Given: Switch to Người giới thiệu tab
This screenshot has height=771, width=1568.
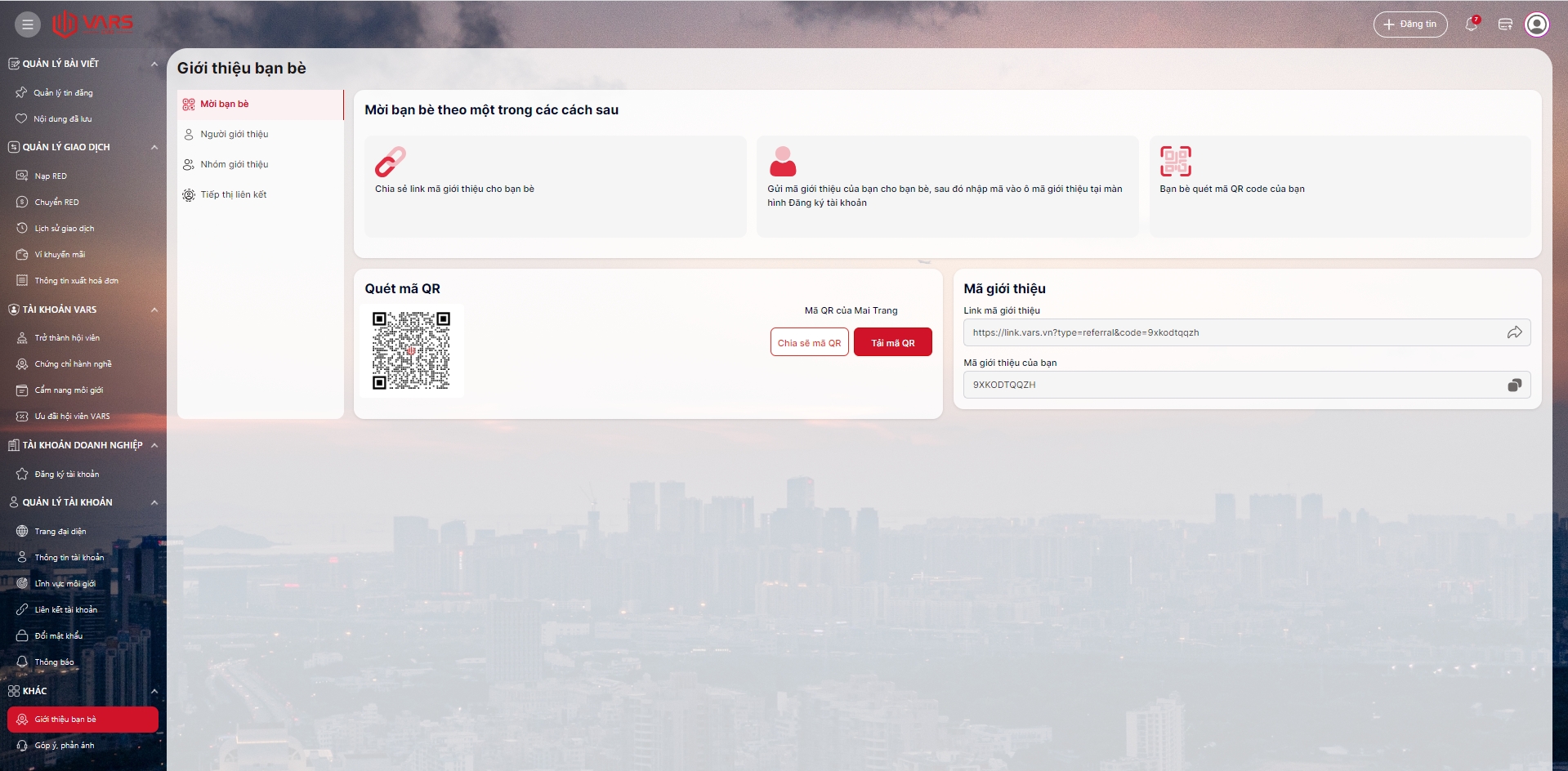Looking at the screenshot, I should coord(235,134).
